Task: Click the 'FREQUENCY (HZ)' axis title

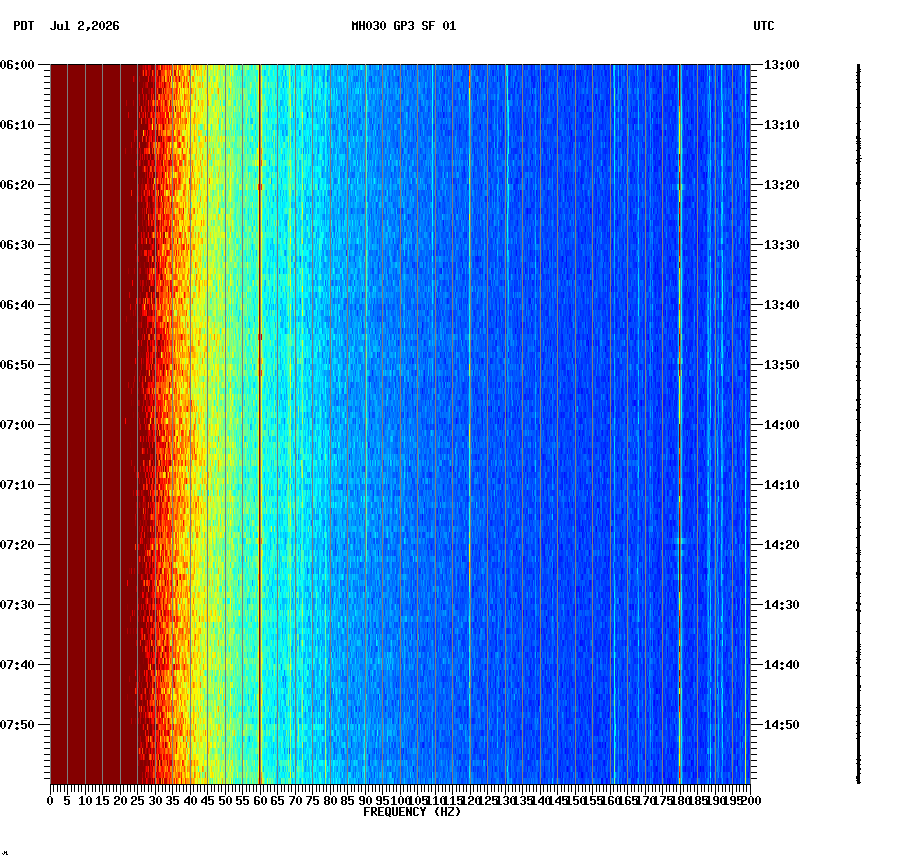Action: [x=412, y=812]
